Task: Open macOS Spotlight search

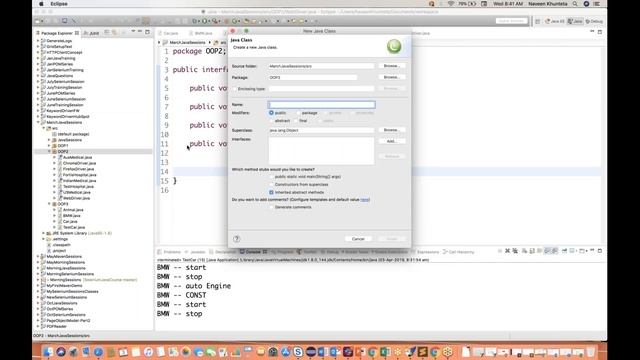Action: pos(575,4)
